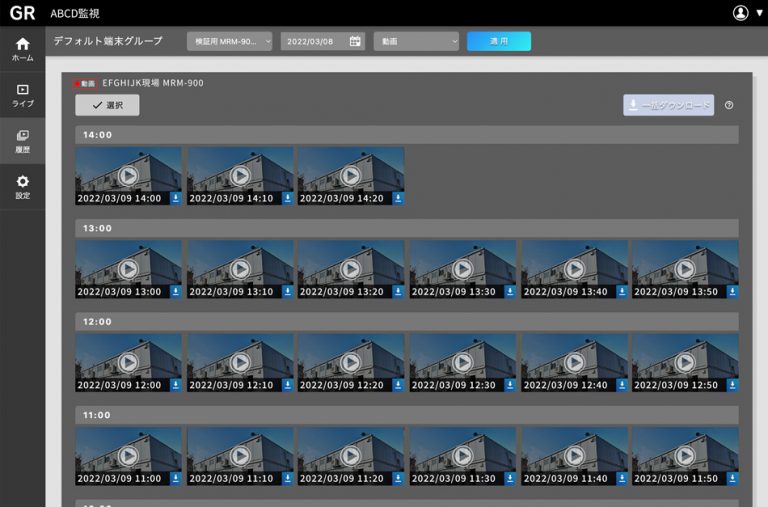768x507 pixels.
Task: Click the 一括ダウンロード bulk download button
Action: click(x=668, y=105)
